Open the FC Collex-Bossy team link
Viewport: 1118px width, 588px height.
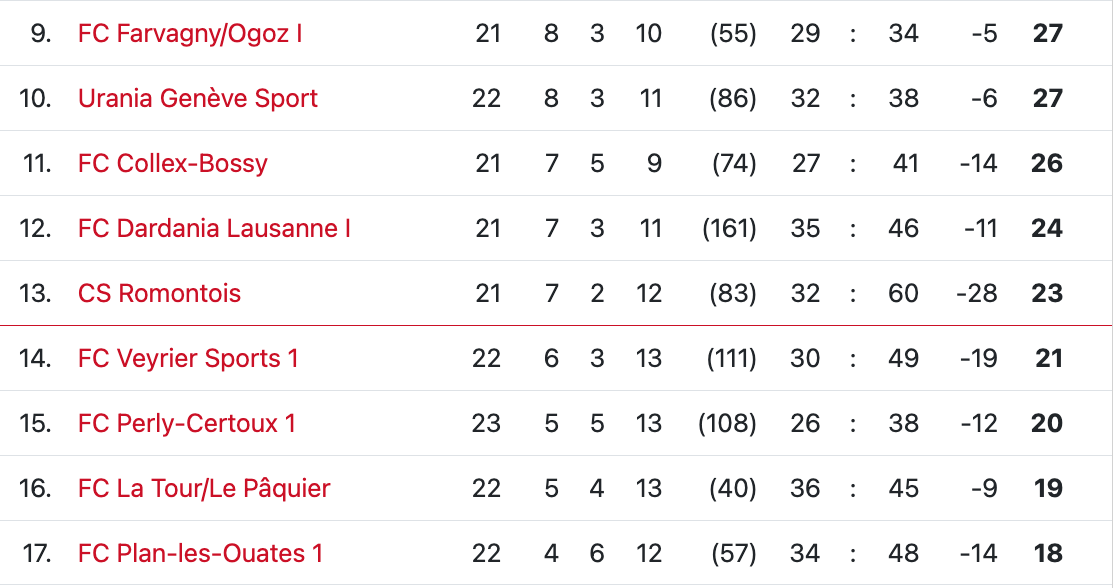point(173,164)
